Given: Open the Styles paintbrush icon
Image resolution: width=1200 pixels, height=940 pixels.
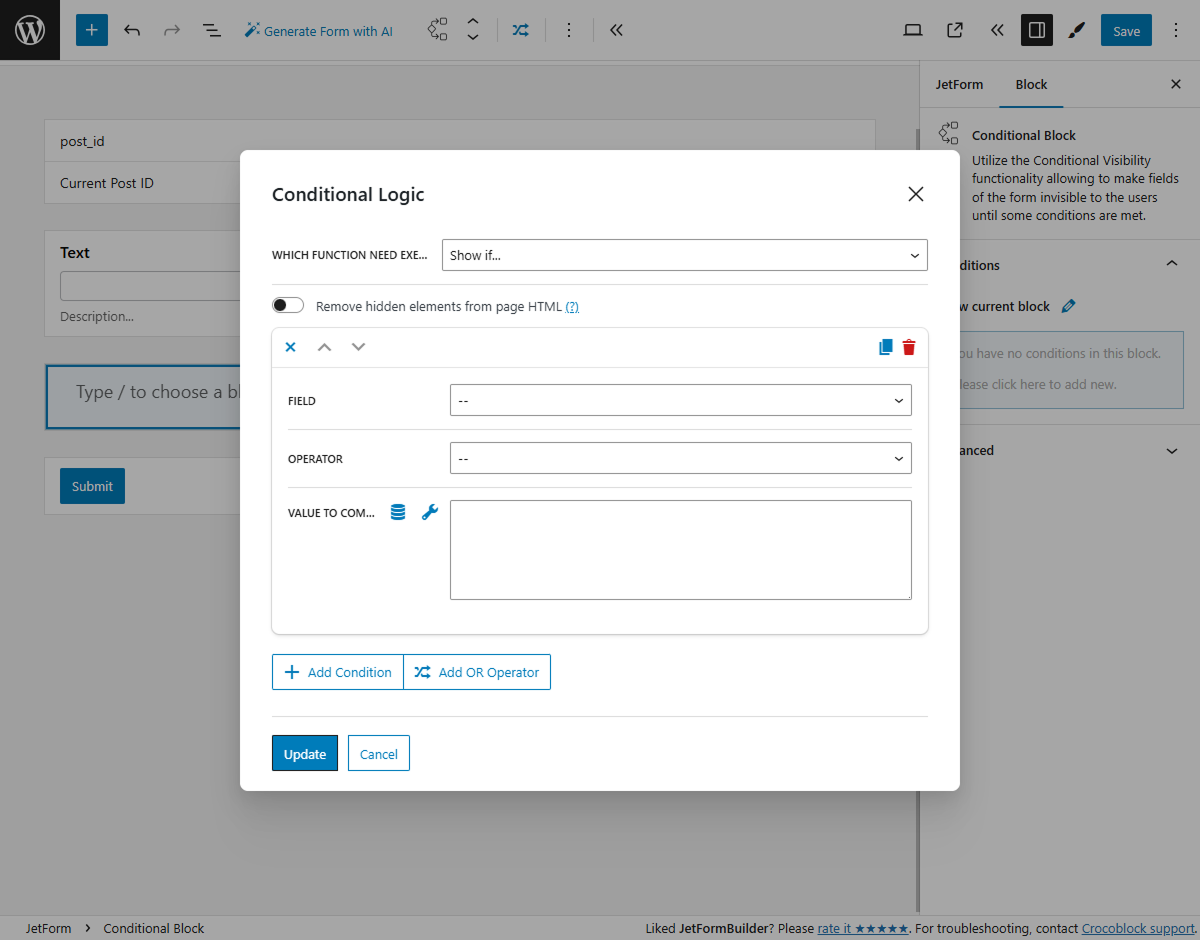Looking at the screenshot, I should [1076, 30].
